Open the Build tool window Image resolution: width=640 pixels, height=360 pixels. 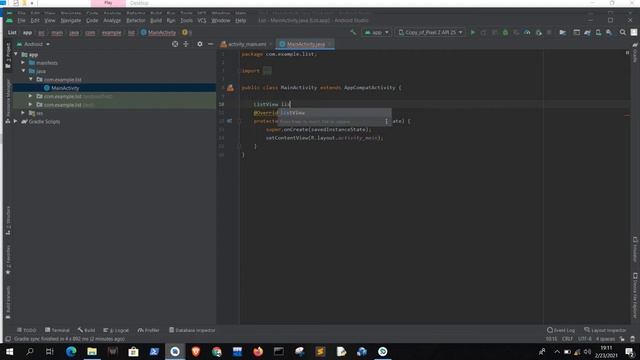tap(87, 330)
